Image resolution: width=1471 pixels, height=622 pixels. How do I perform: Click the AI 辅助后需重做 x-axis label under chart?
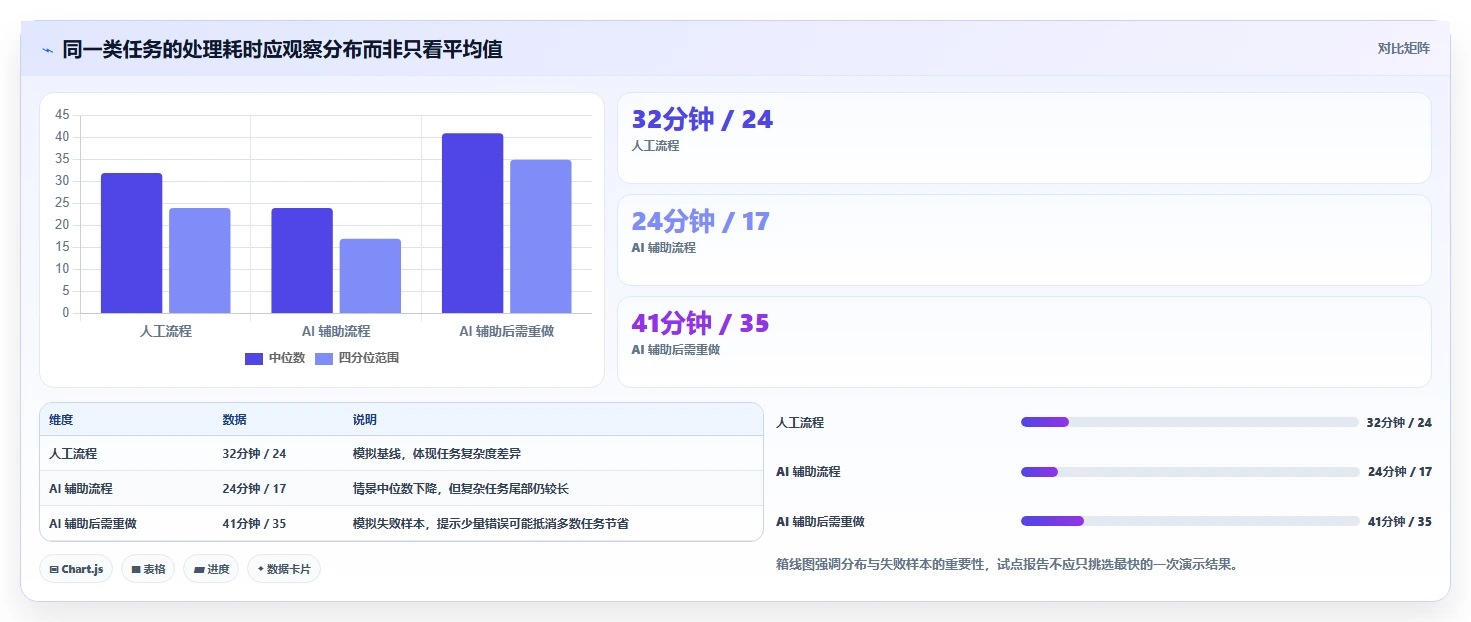506,331
